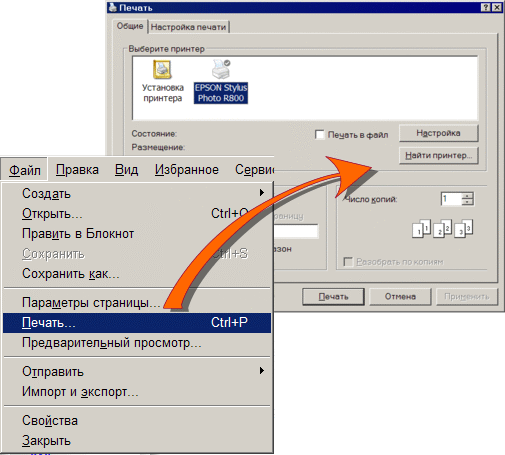Screen dimensions: 505x455
Task: Open the Избранное menu
Action: pos(187,170)
